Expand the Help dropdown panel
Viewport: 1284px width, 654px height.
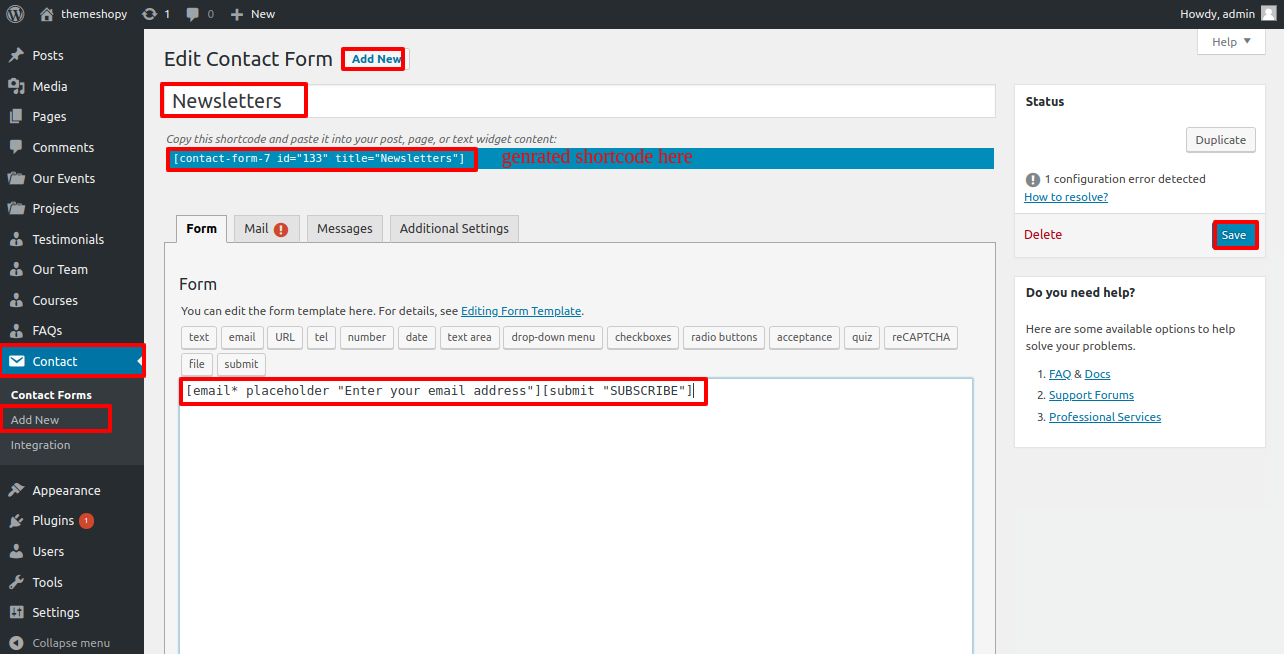coord(1230,42)
